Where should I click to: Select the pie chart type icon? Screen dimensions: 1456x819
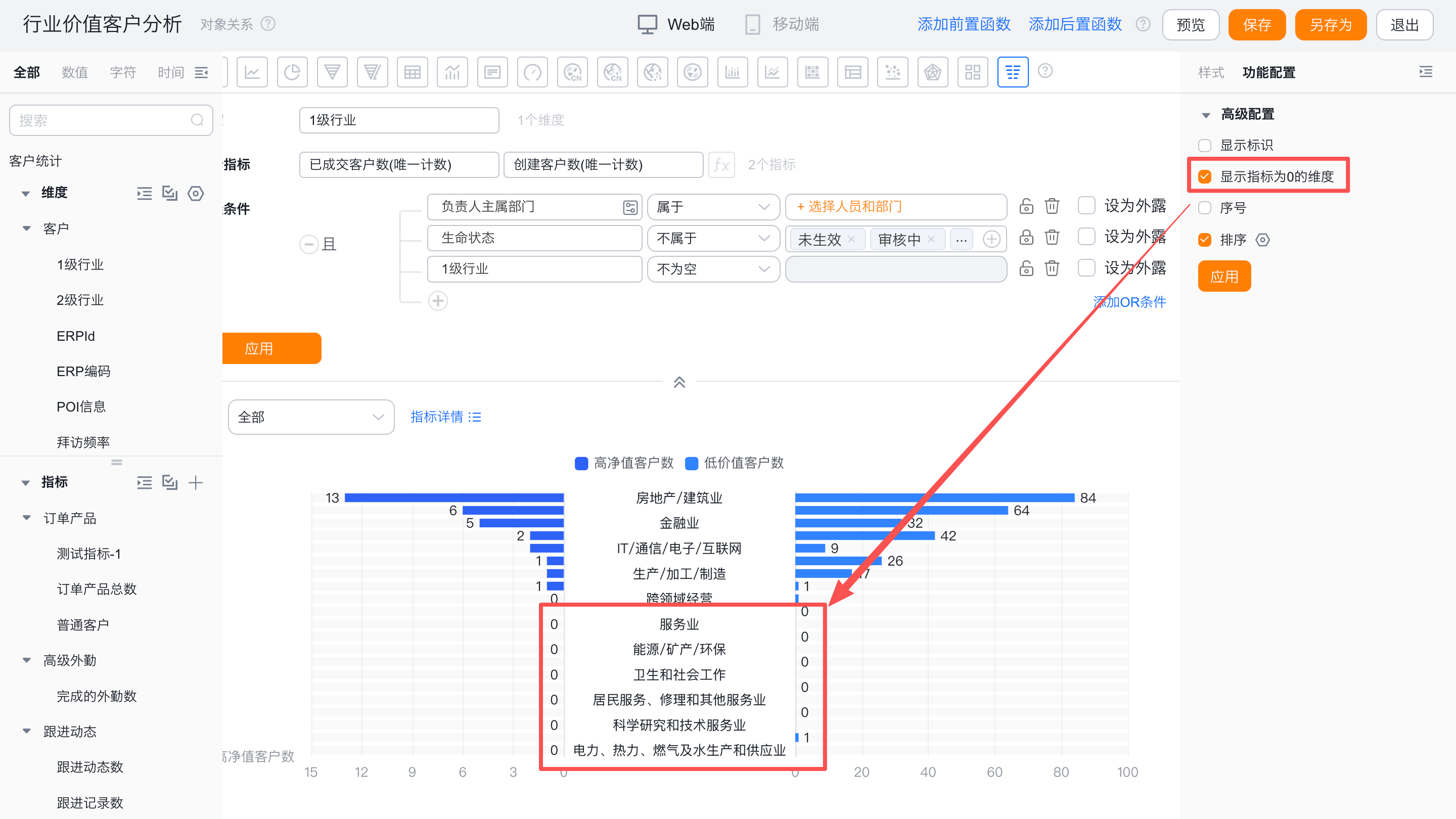click(292, 72)
